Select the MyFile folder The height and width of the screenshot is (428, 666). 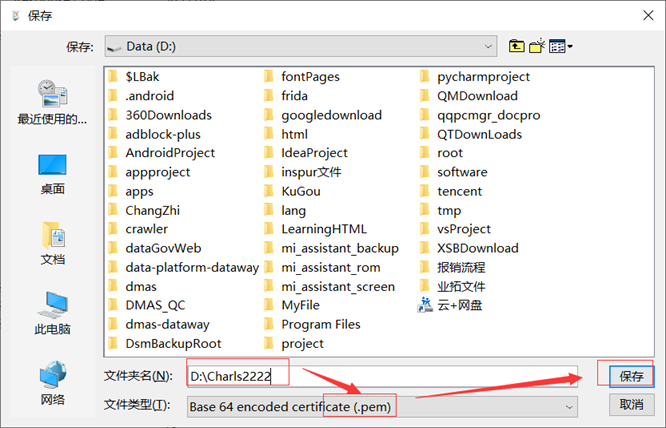tap(292, 305)
